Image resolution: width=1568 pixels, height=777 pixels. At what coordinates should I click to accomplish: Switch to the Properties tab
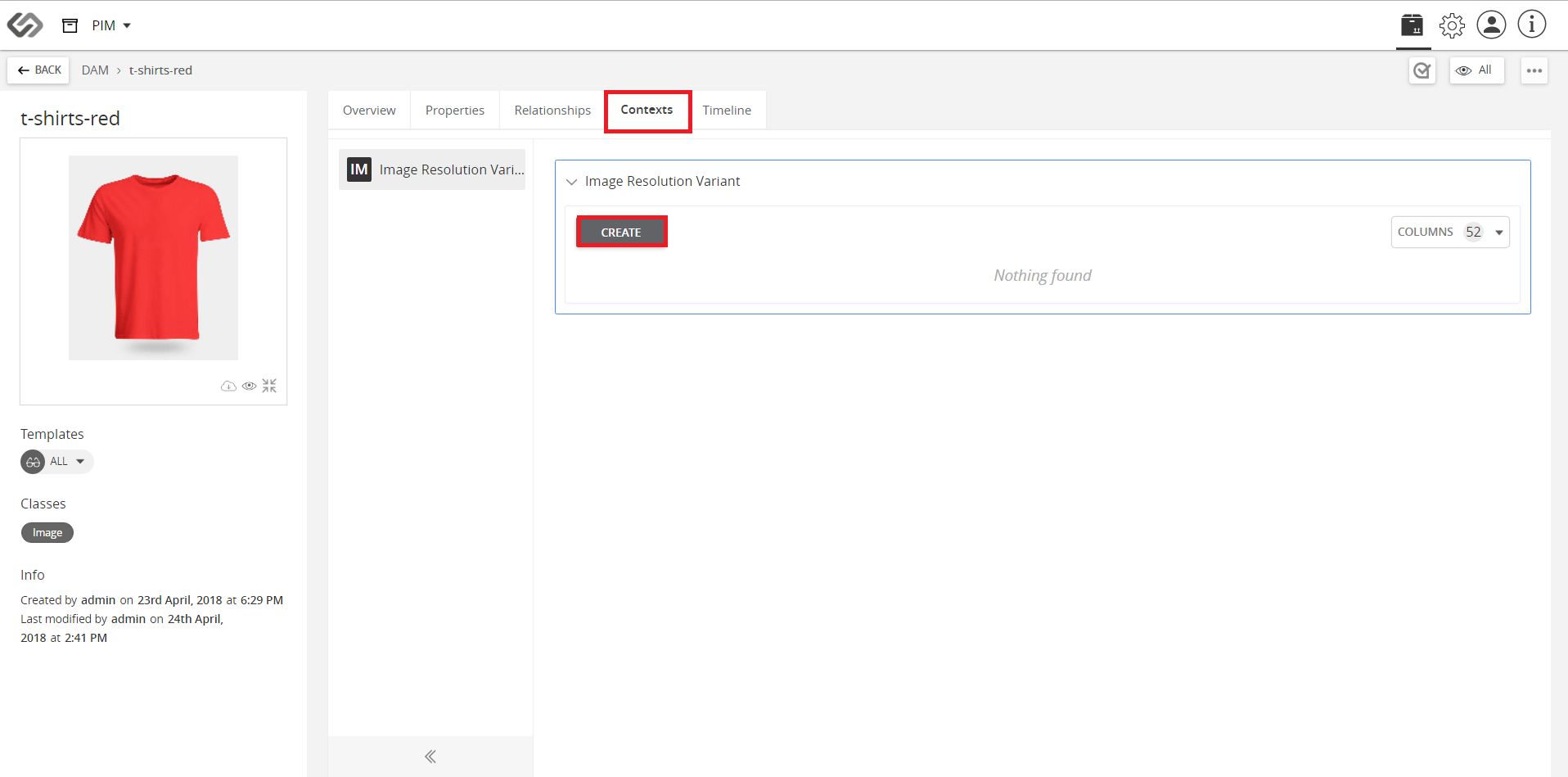coord(455,111)
